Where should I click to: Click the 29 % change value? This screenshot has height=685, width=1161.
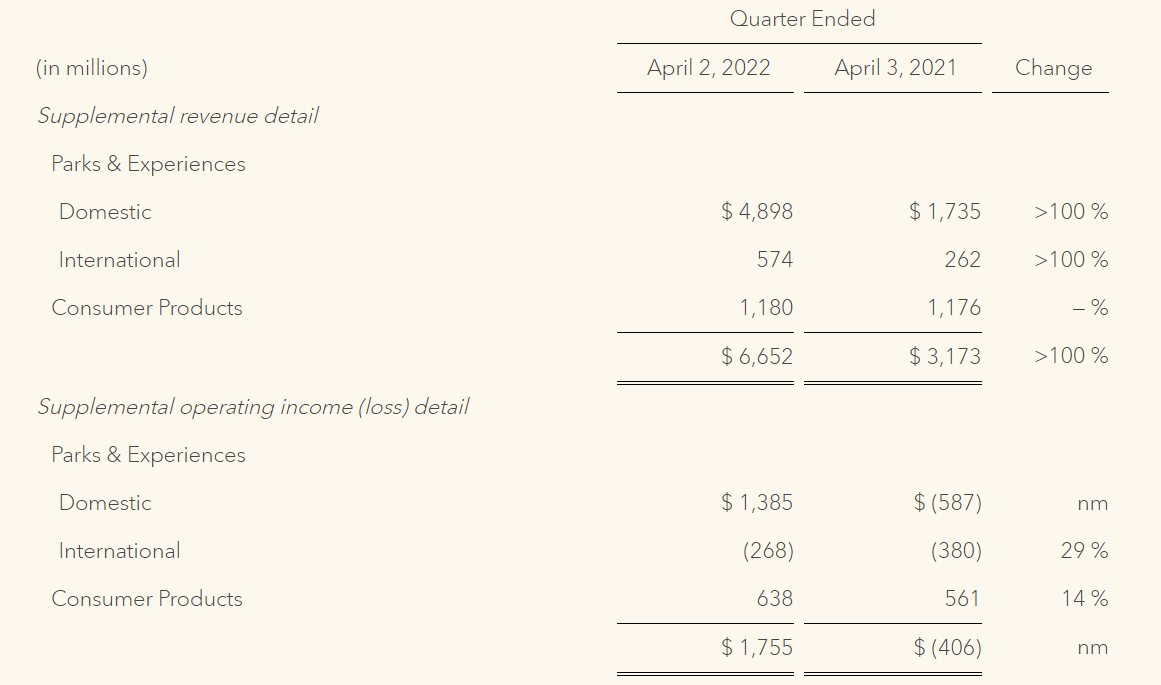click(1084, 551)
